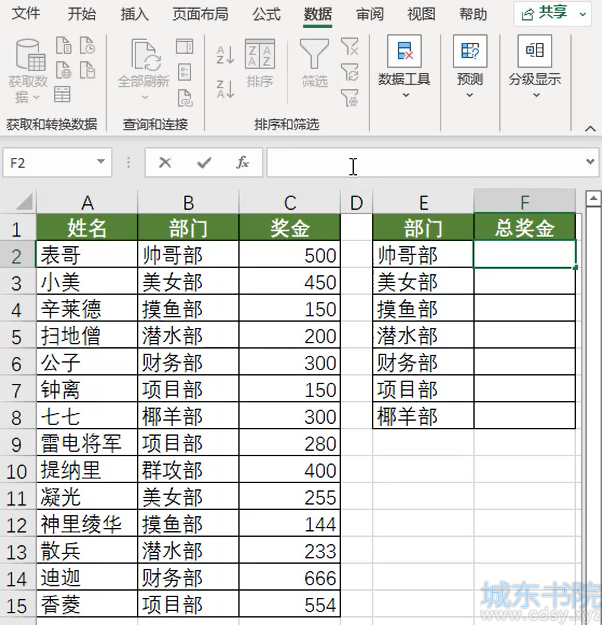Click the Recent Sources icon
Image resolution: width=602 pixels, height=625 pixels.
coord(87,45)
